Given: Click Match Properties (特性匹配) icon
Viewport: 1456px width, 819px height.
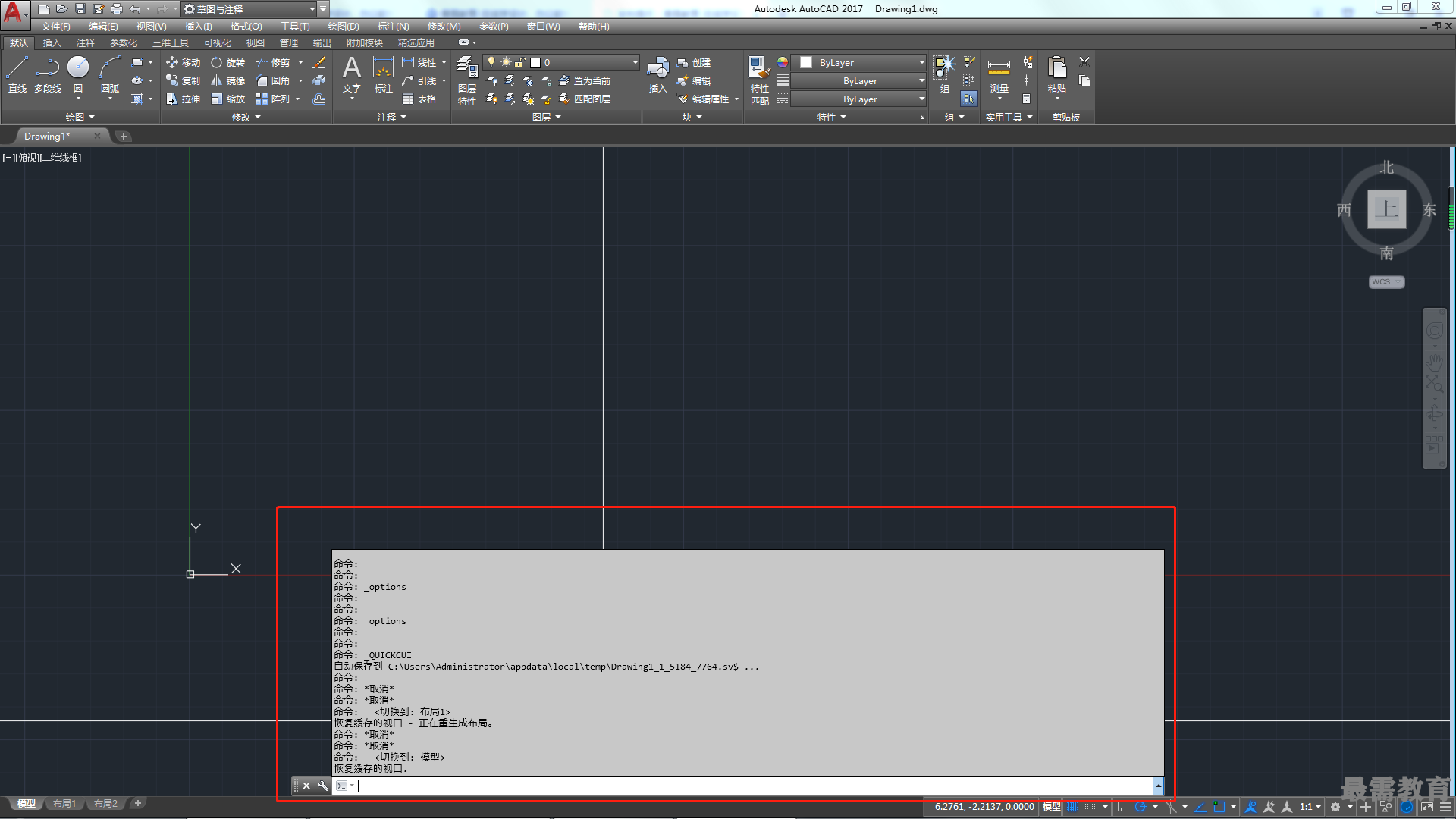Looking at the screenshot, I should [759, 80].
